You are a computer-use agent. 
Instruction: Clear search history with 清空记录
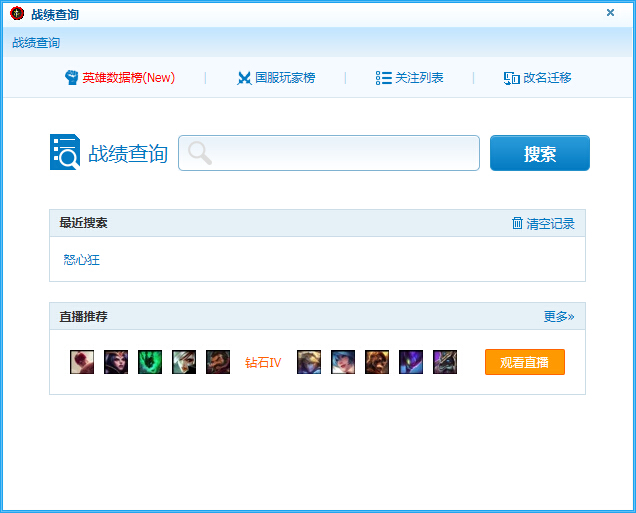click(x=550, y=223)
